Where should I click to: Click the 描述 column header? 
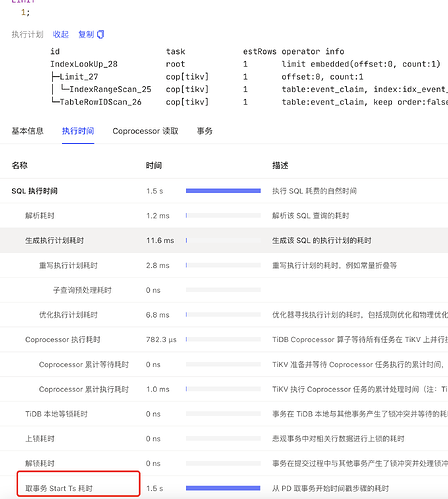click(280, 165)
